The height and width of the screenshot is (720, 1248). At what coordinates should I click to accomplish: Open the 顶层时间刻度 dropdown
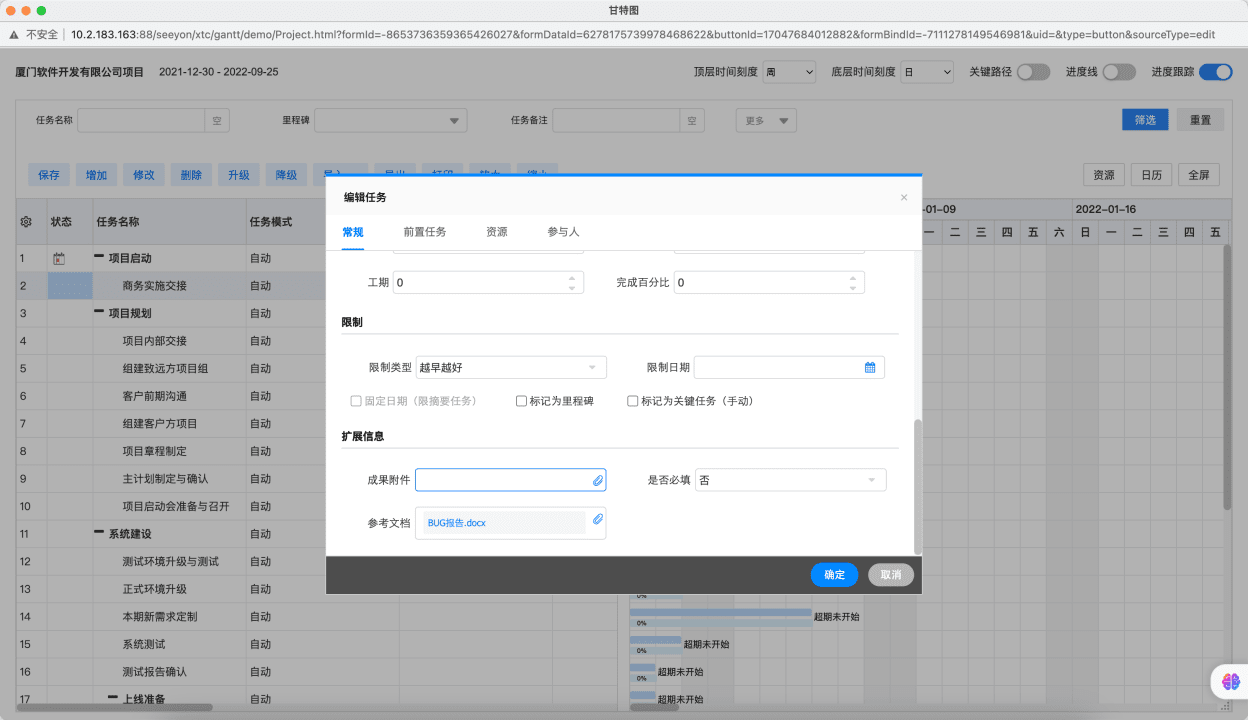tap(789, 72)
